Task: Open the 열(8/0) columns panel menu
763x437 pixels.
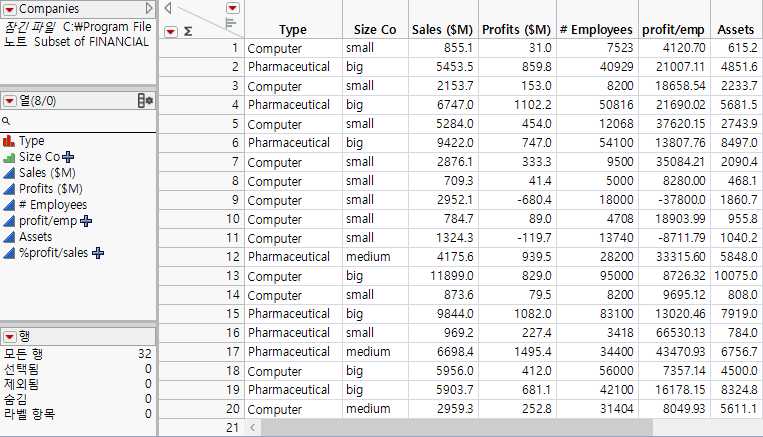Action: click(9, 101)
